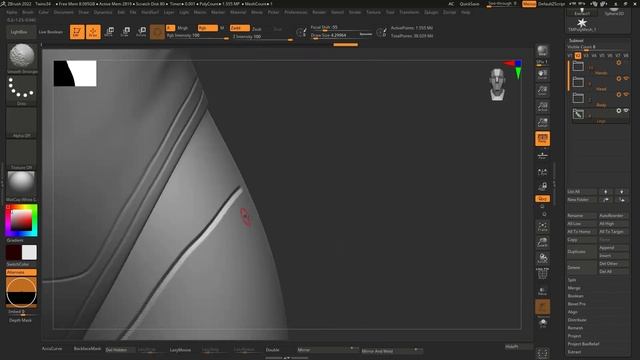Toggle visibility eye of Body folder
Image resolution: width=640 pixels, height=360 pixels.
coord(626,94)
